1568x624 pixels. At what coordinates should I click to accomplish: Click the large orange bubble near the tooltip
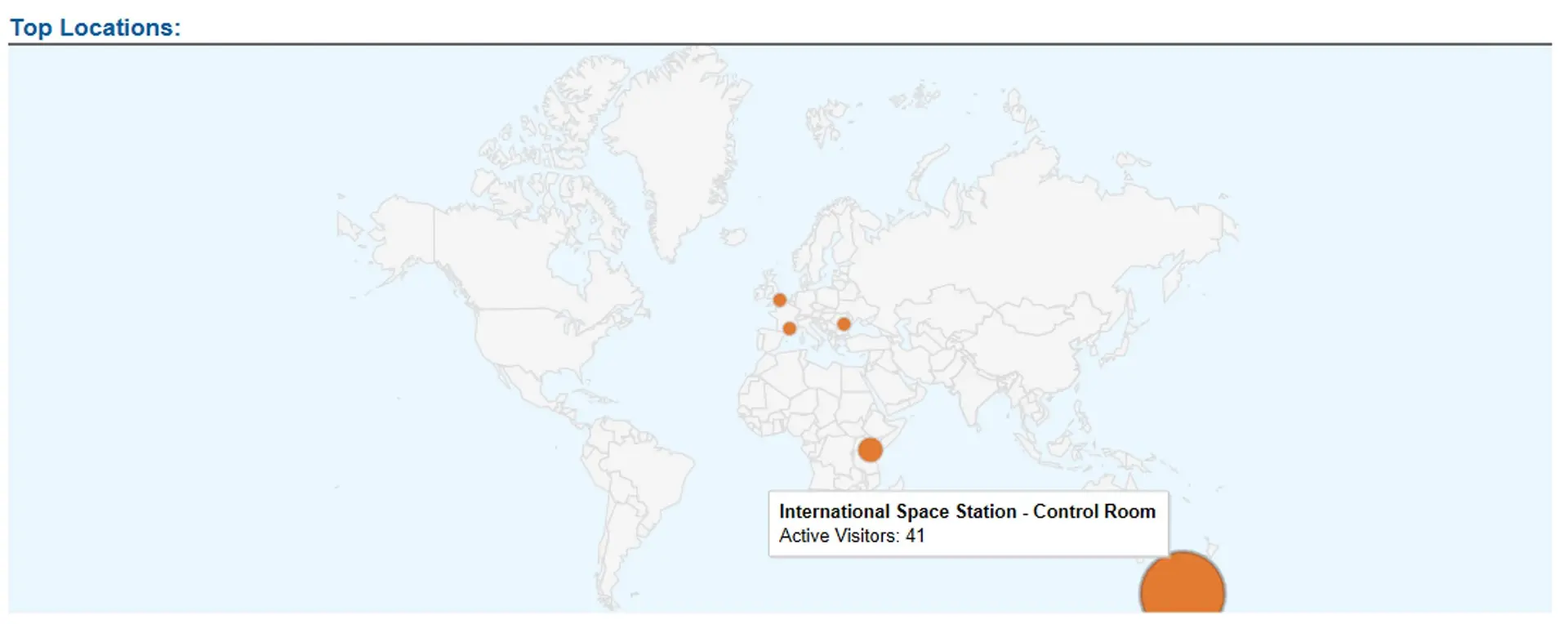tap(1183, 583)
